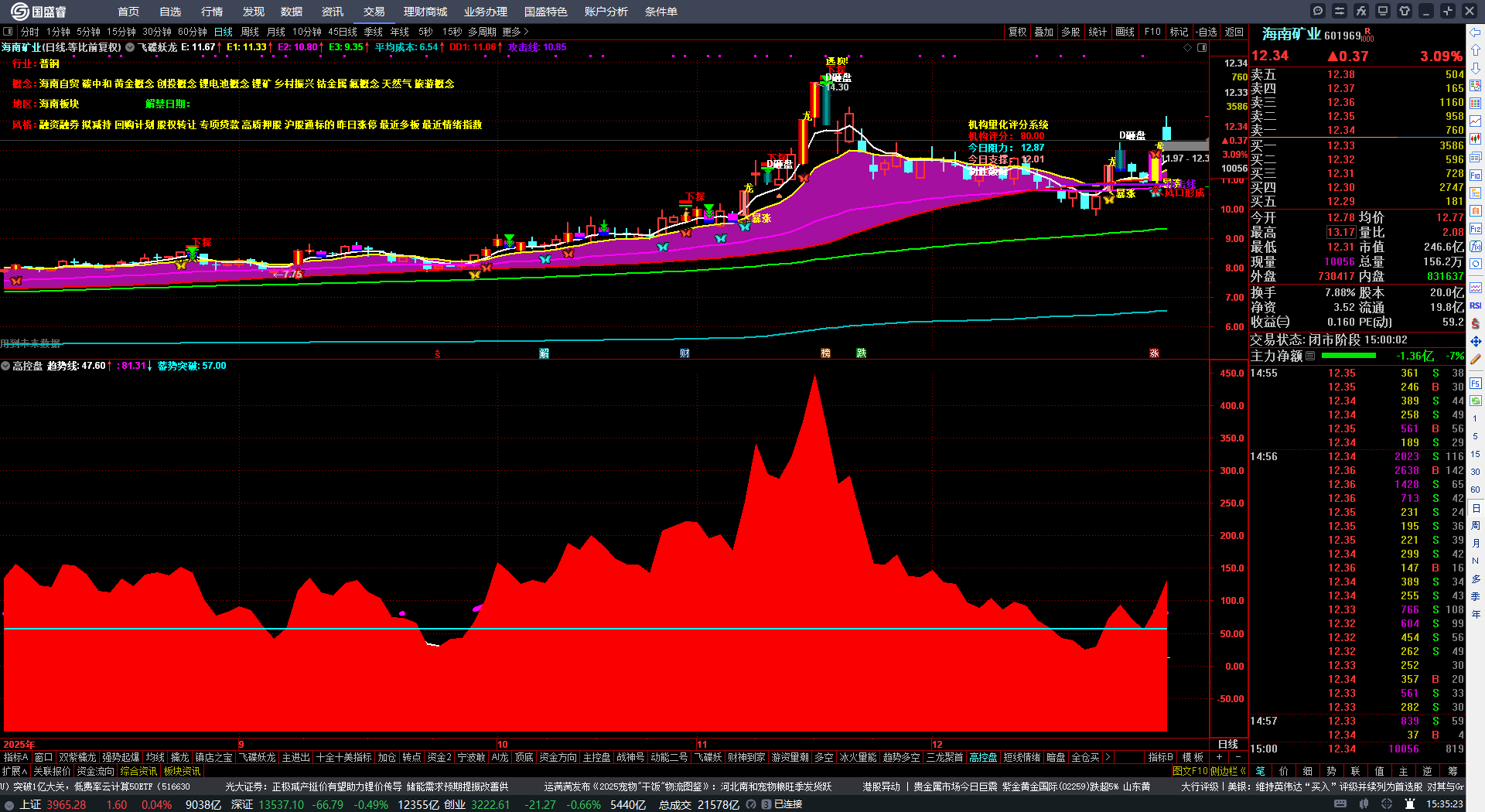
Task: Click the F10 info icon in sidebar
Action: coord(1476,176)
